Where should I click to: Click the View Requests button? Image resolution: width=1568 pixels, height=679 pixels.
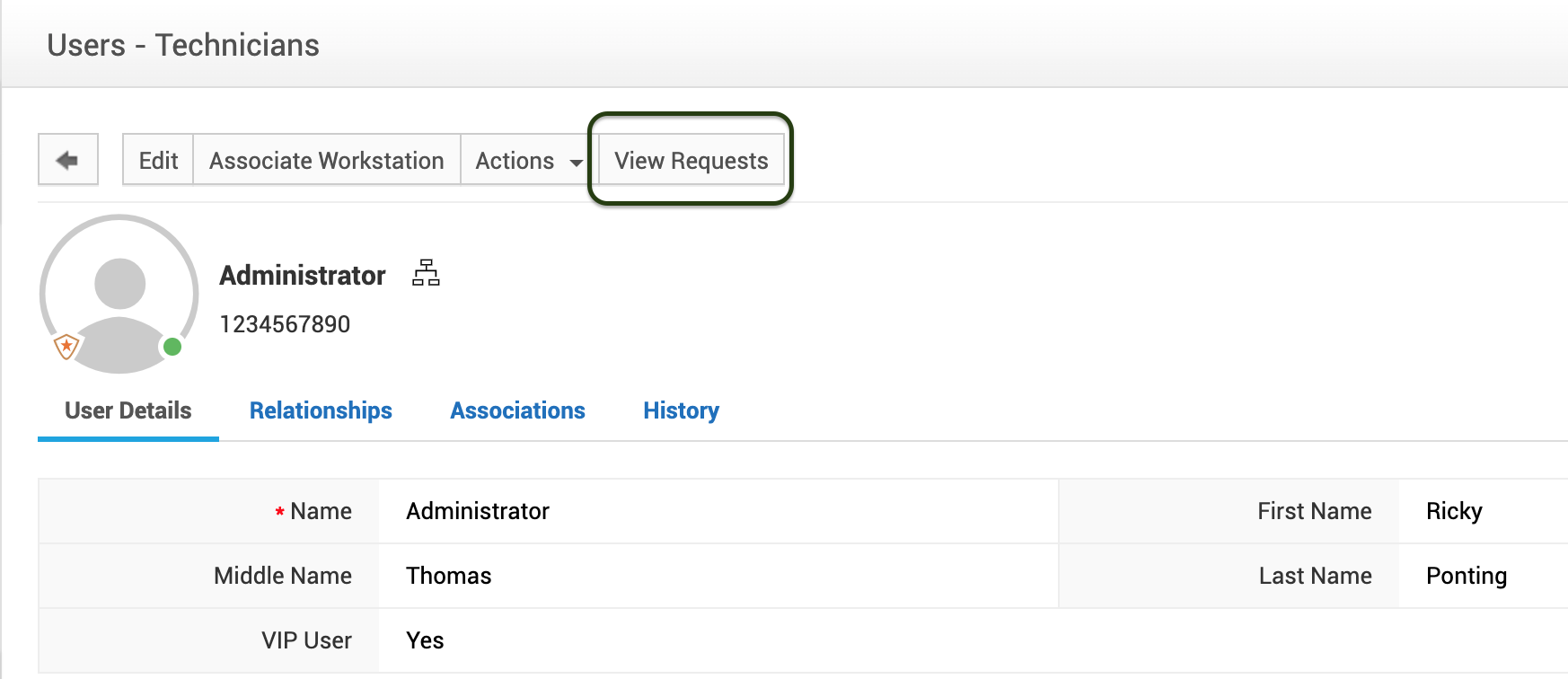tap(692, 160)
